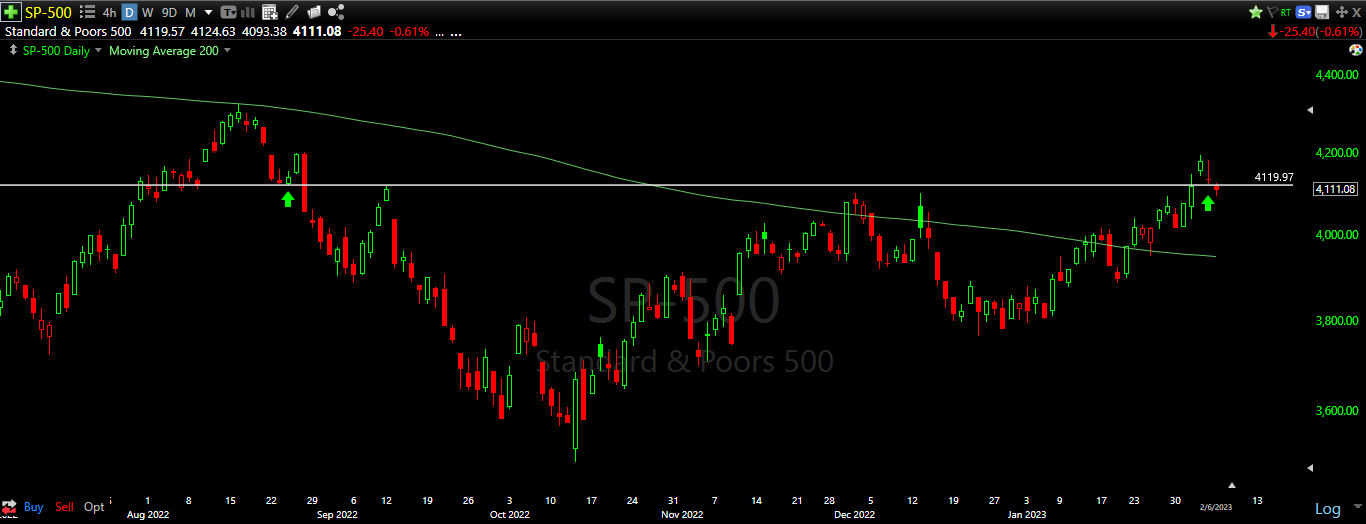Click the calendar add icon
The height and width of the screenshot is (524, 1366).
(x=269, y=13)
